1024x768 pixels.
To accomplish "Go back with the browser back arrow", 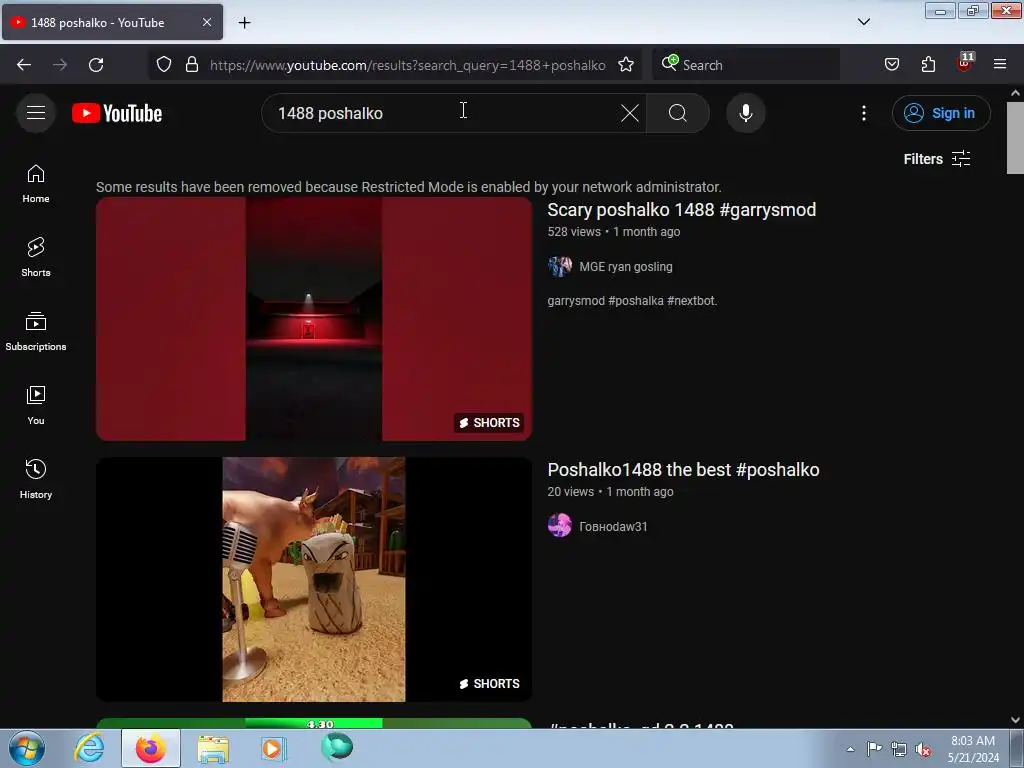I will (24, 65).
